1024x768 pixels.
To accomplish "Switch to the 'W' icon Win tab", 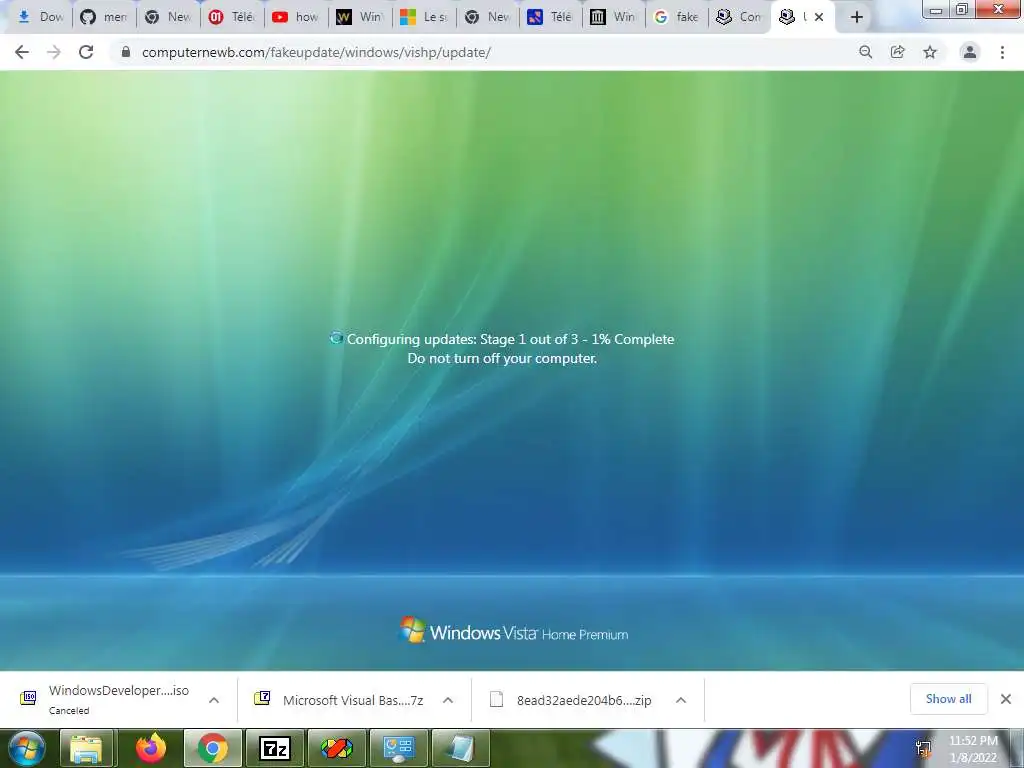I will 360,17.
